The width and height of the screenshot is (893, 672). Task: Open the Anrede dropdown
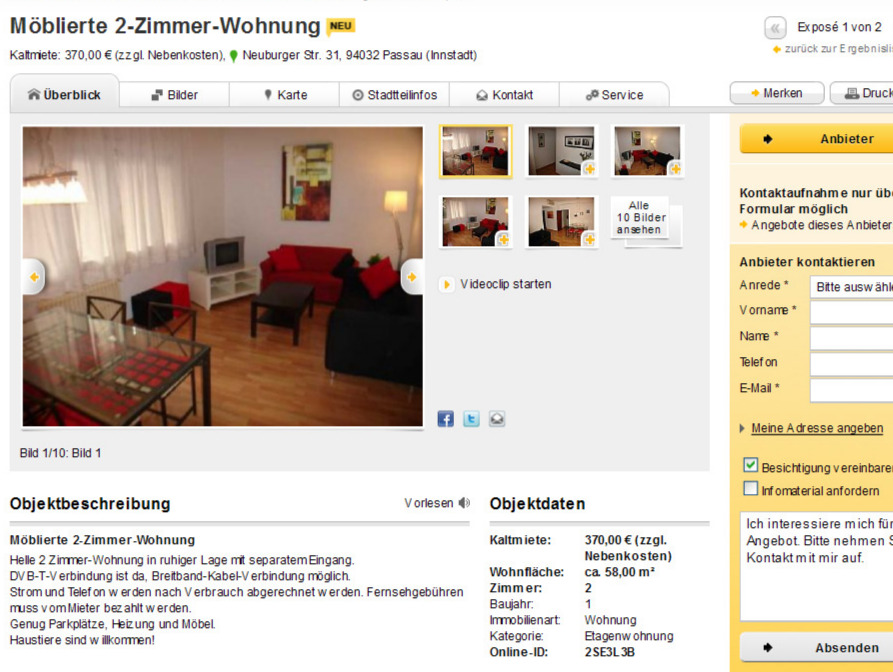851,287
